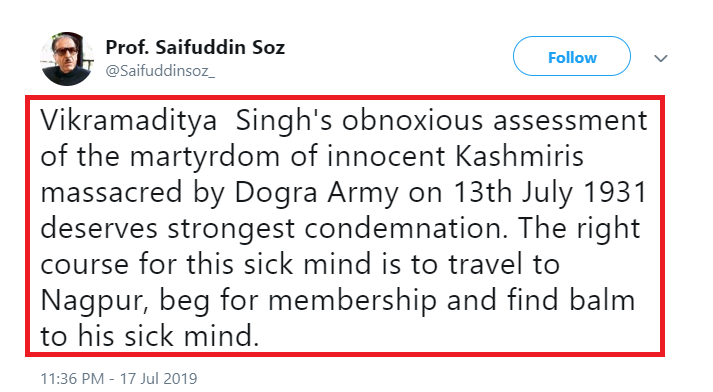Select the 17 Jul 2019 date text

158,378
